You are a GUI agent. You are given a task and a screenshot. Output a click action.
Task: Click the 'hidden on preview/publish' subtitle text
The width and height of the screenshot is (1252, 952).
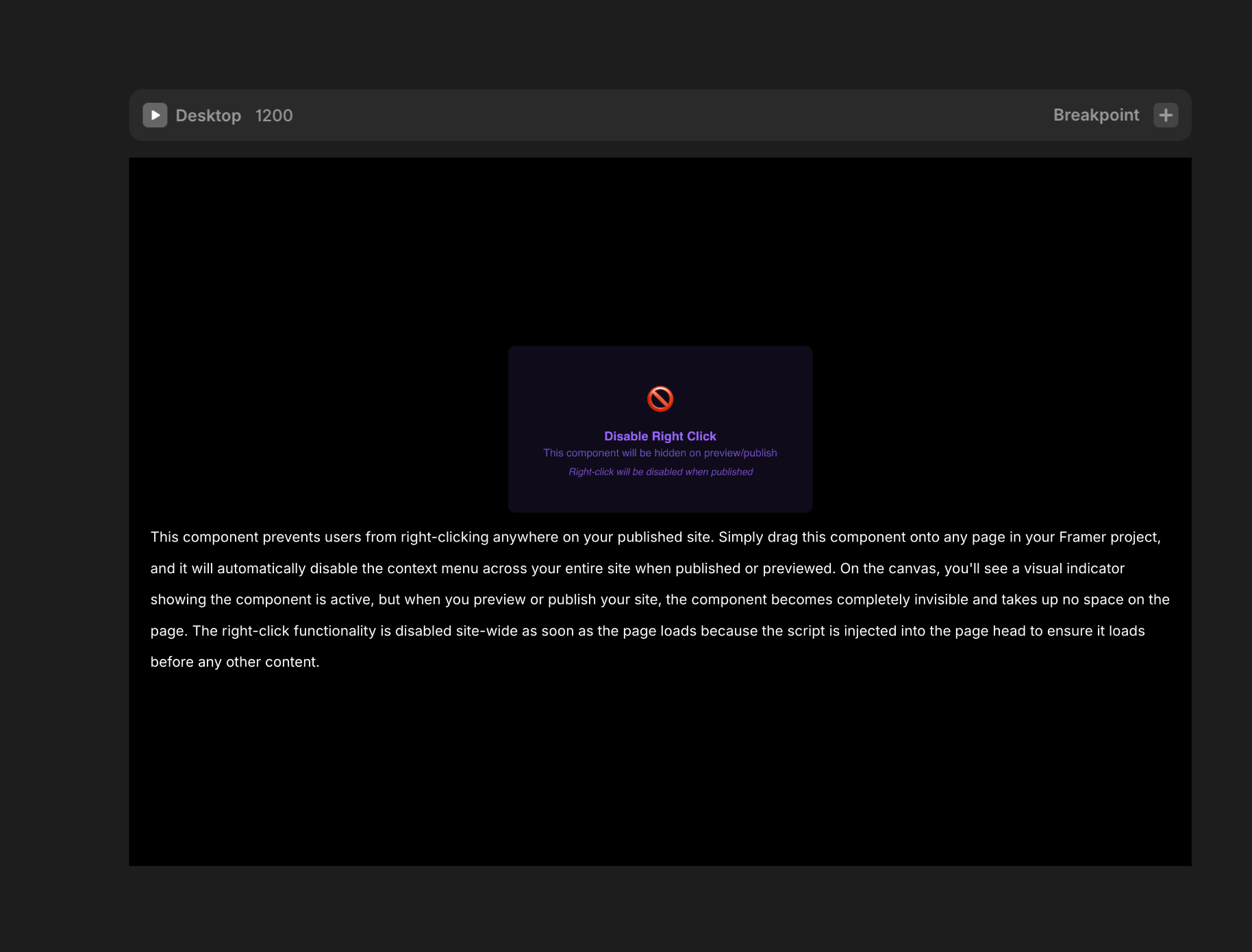[x=660, y=453]
